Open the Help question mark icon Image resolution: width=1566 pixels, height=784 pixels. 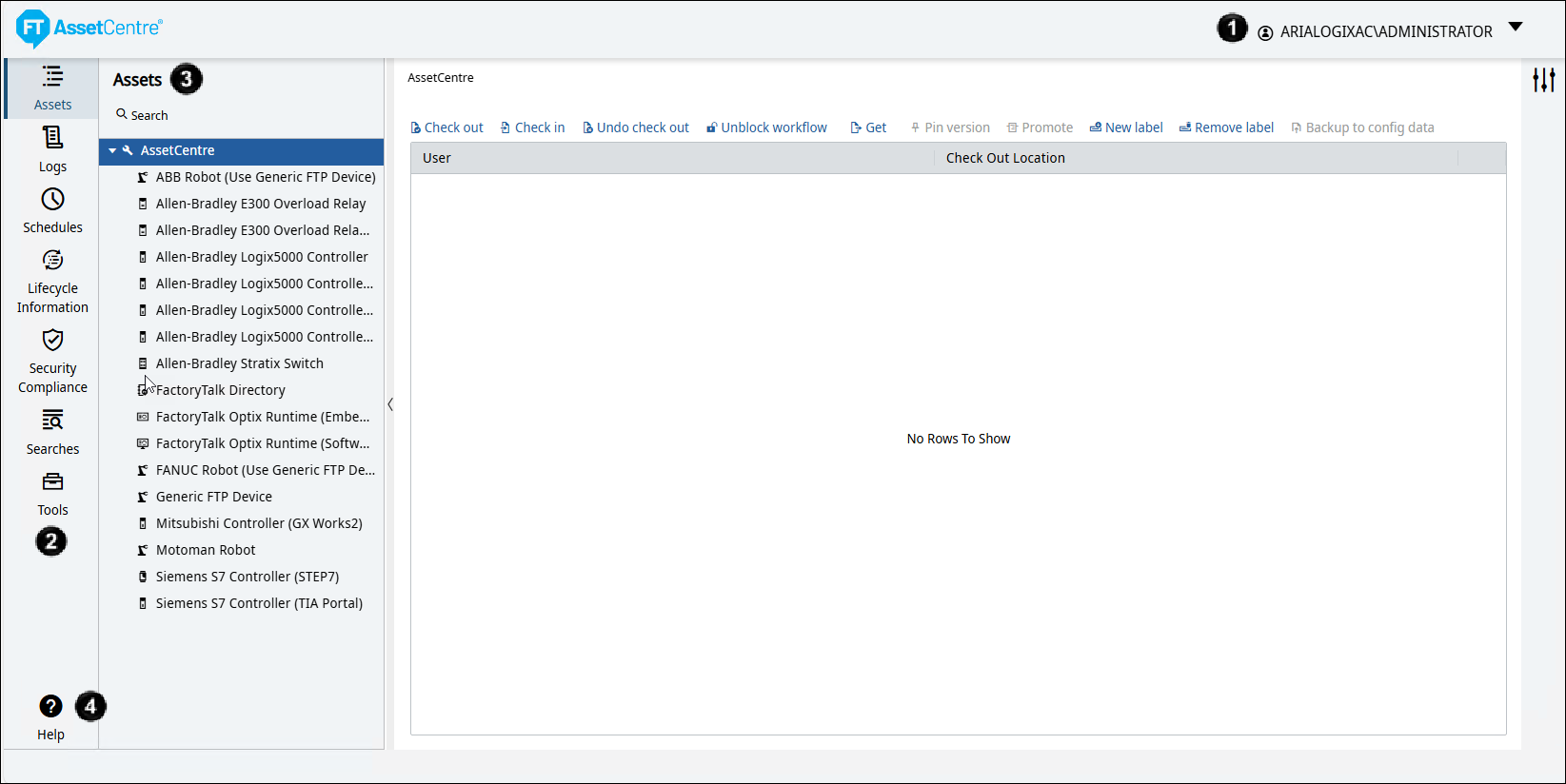50,706
